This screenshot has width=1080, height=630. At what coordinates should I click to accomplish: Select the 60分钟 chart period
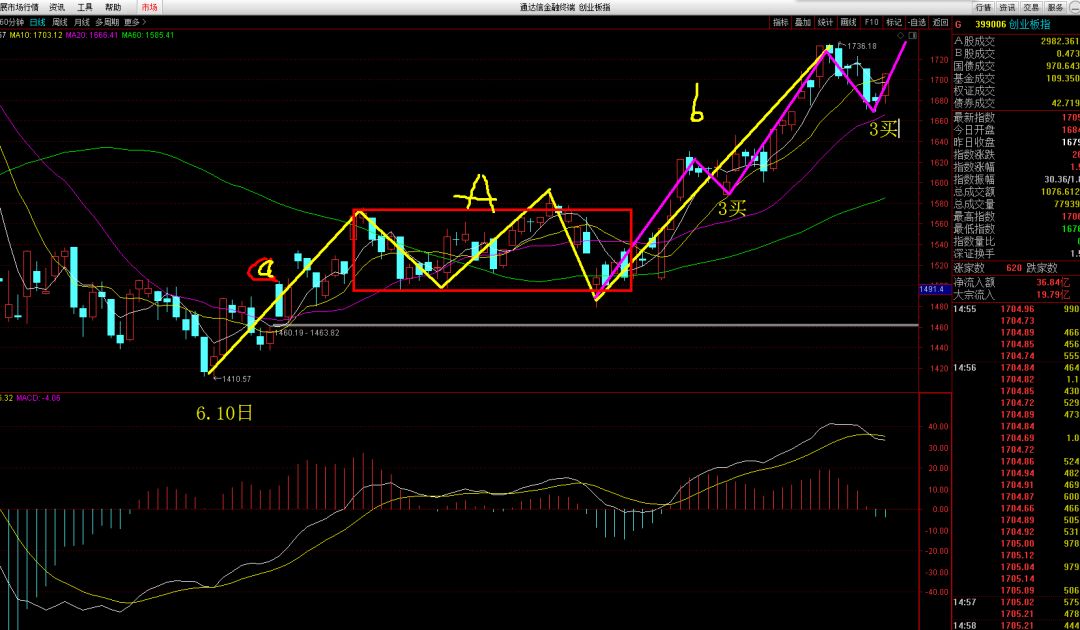point(12,23)
